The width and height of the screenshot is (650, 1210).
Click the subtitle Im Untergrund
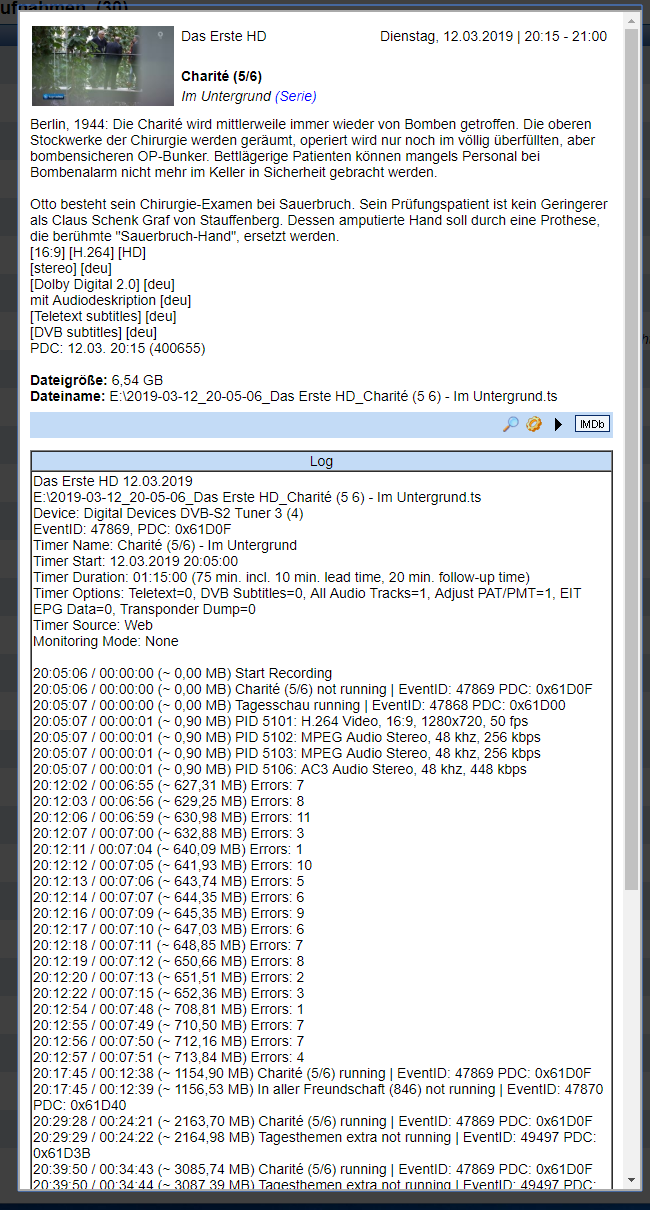[226, 96]
